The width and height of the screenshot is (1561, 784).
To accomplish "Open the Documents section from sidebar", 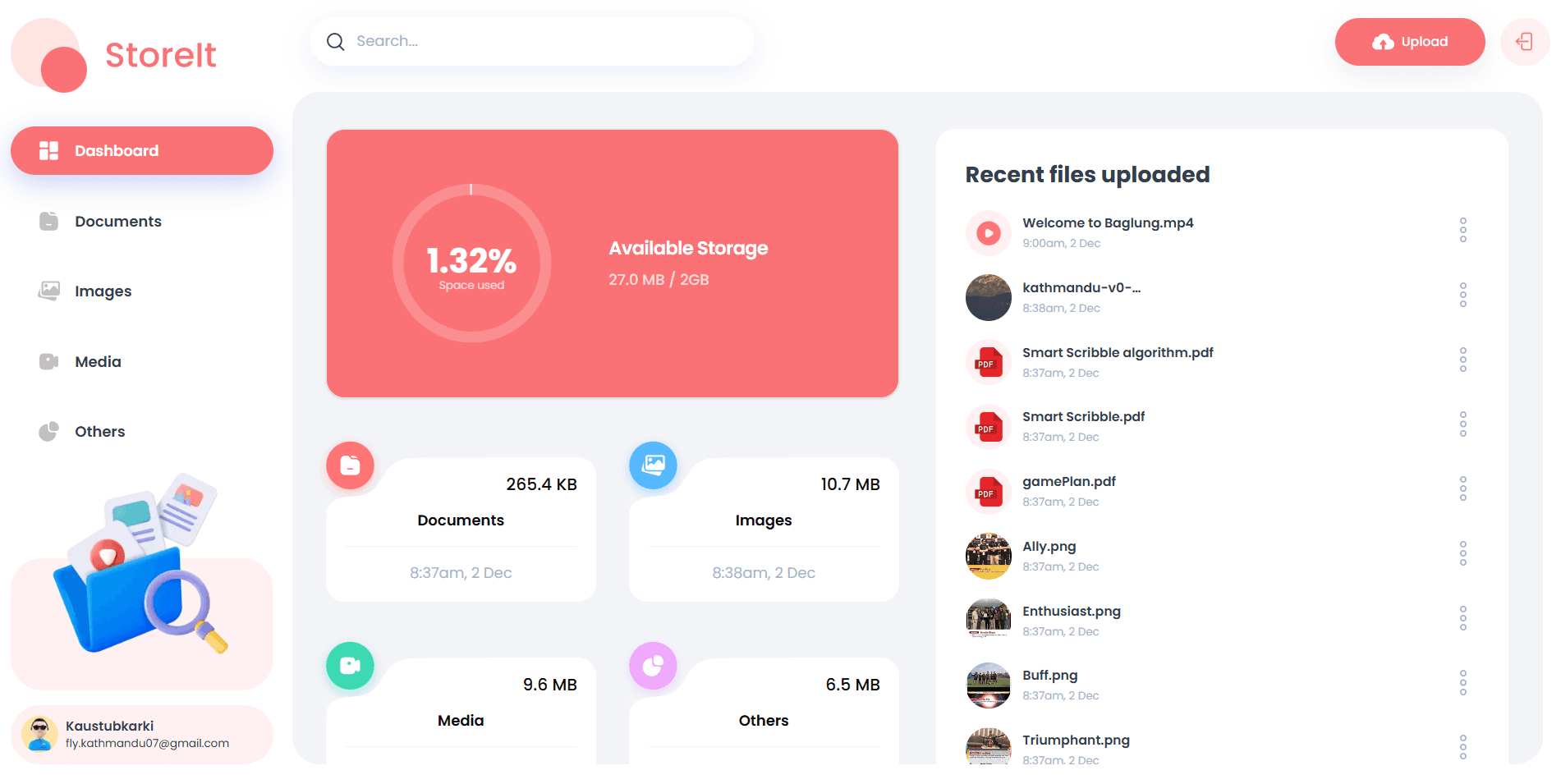I will (x=118, y=221).
